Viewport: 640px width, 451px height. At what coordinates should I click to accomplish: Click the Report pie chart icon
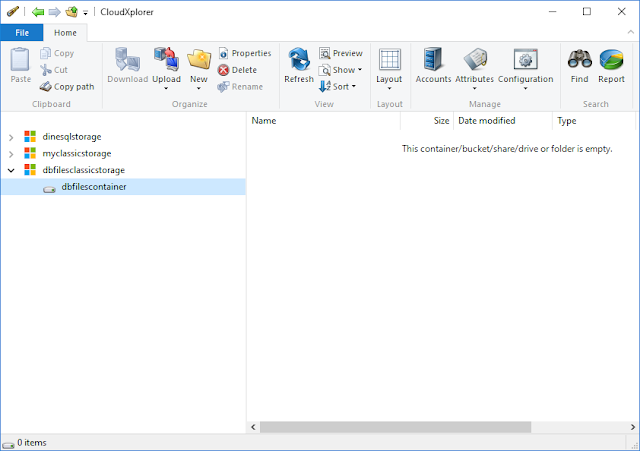click(x=611, y=60)
